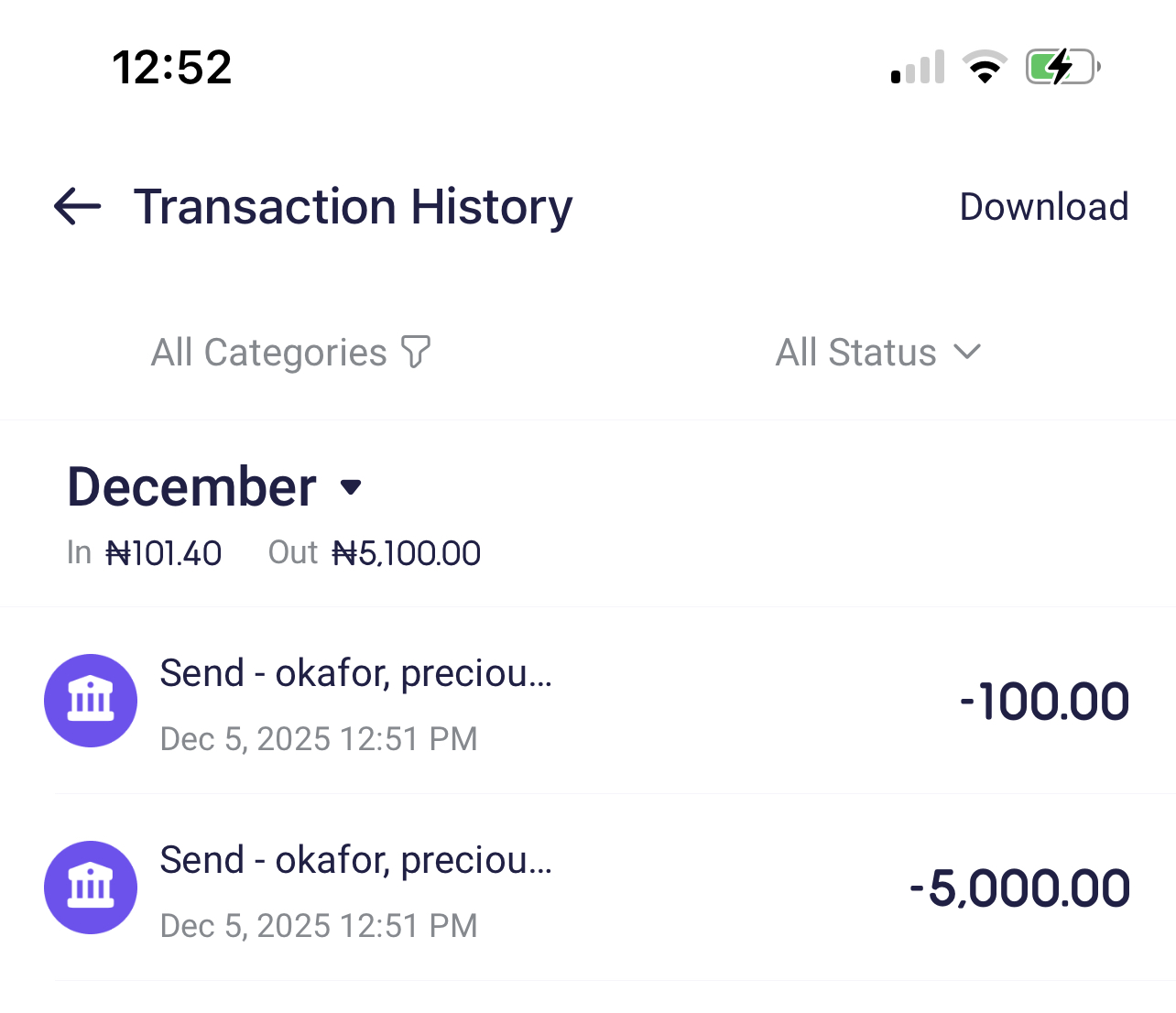Expand the All Status chevron
Viewport: 1176px width, 1013px height.
967,352
